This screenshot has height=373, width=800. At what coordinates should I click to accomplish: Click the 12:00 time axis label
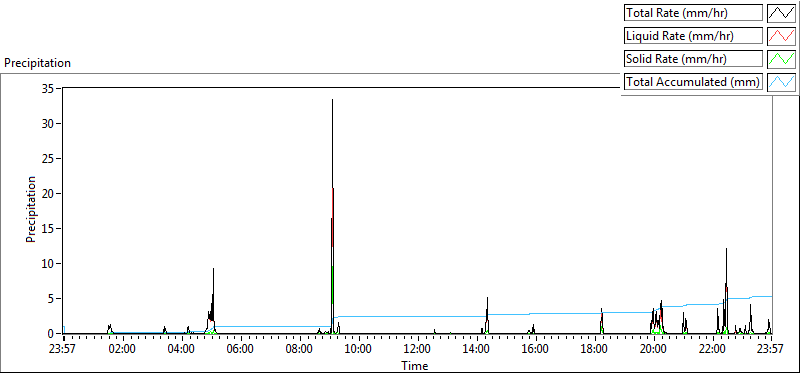coord(418,350)
